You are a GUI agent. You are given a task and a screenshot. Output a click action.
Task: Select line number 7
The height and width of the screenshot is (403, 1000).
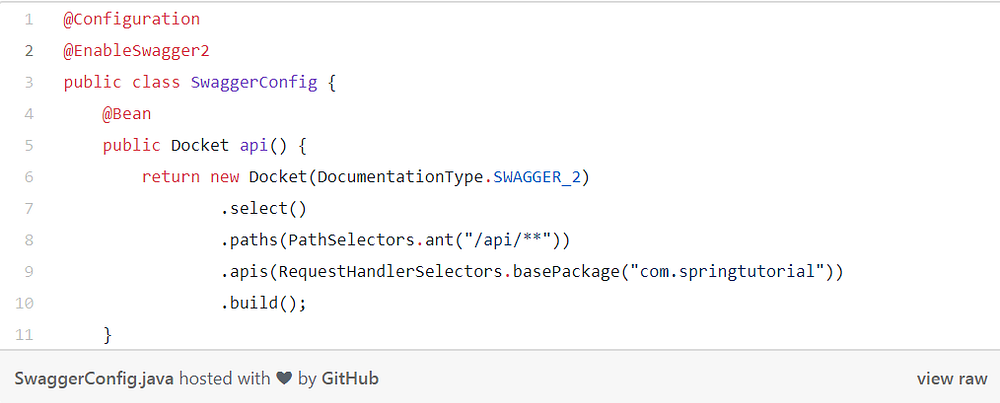pos(29,209)
